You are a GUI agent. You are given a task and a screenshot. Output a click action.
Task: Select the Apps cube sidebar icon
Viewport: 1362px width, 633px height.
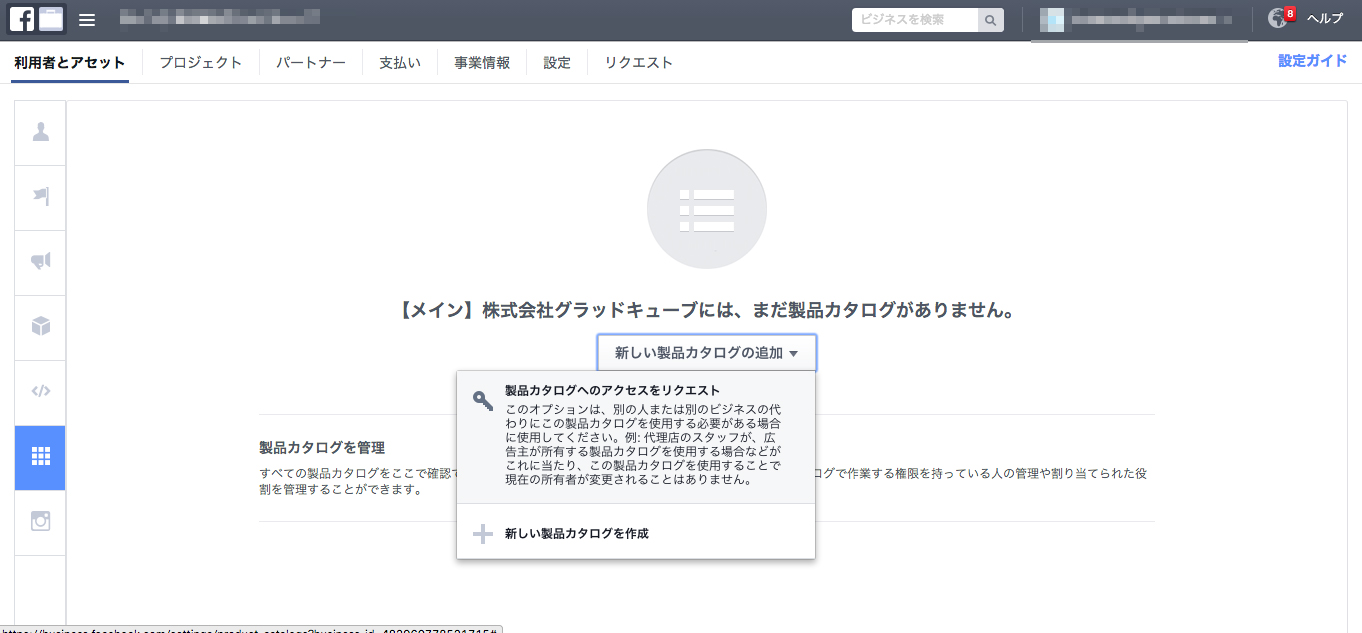40,327
